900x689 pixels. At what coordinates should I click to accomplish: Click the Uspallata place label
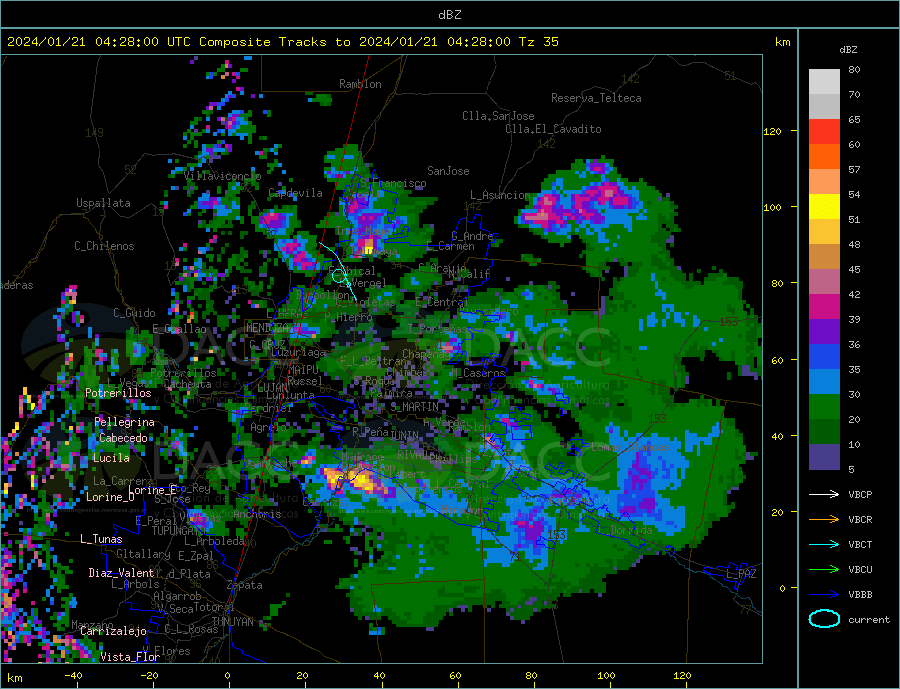pyautogui.click(x=103, y=203)
